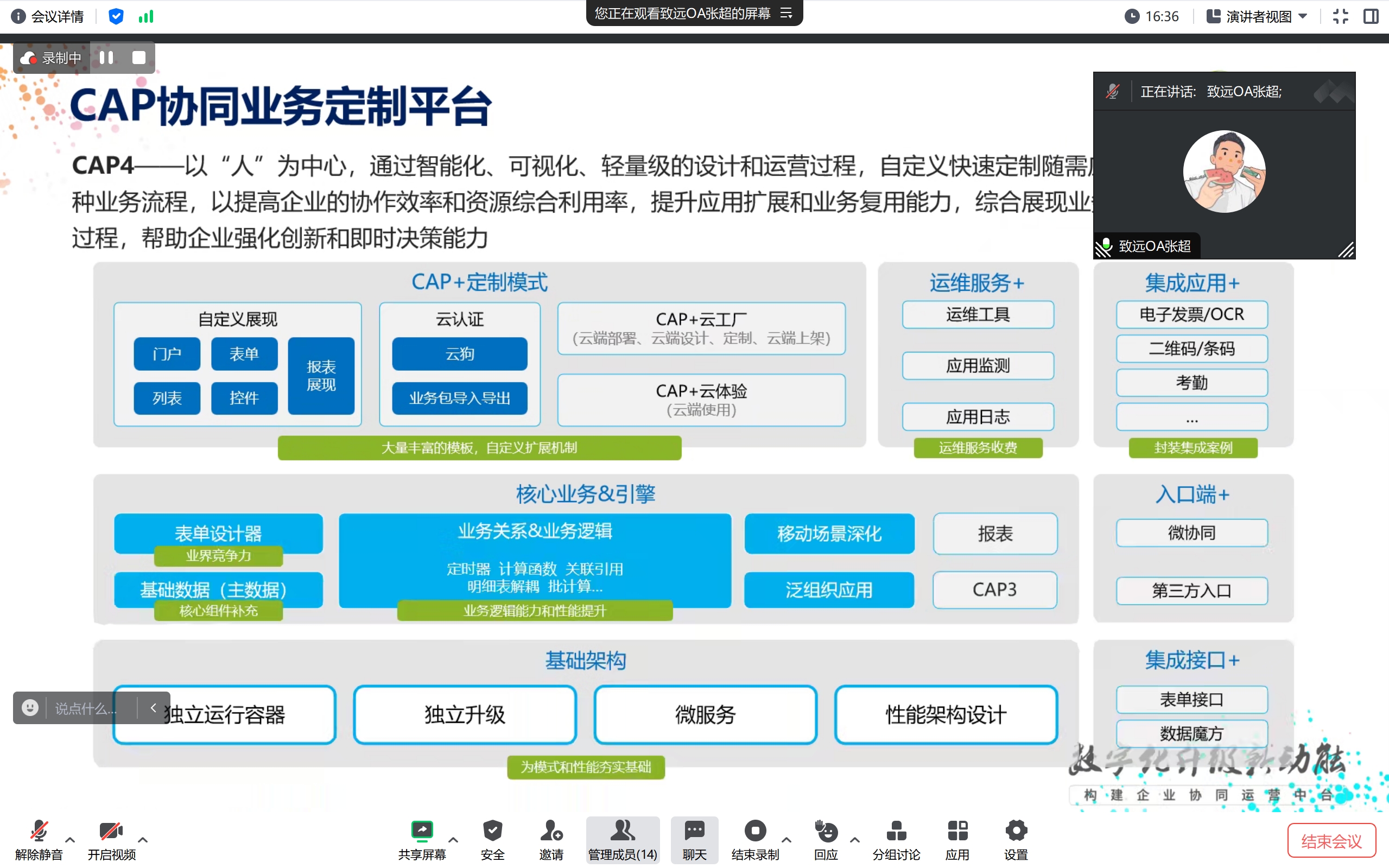Pause the cloud recording

pyautogui.click(x=106, y=58)
